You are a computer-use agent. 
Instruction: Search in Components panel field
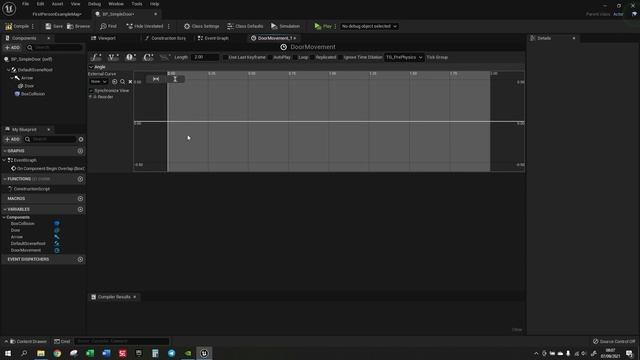pos(55,48)
